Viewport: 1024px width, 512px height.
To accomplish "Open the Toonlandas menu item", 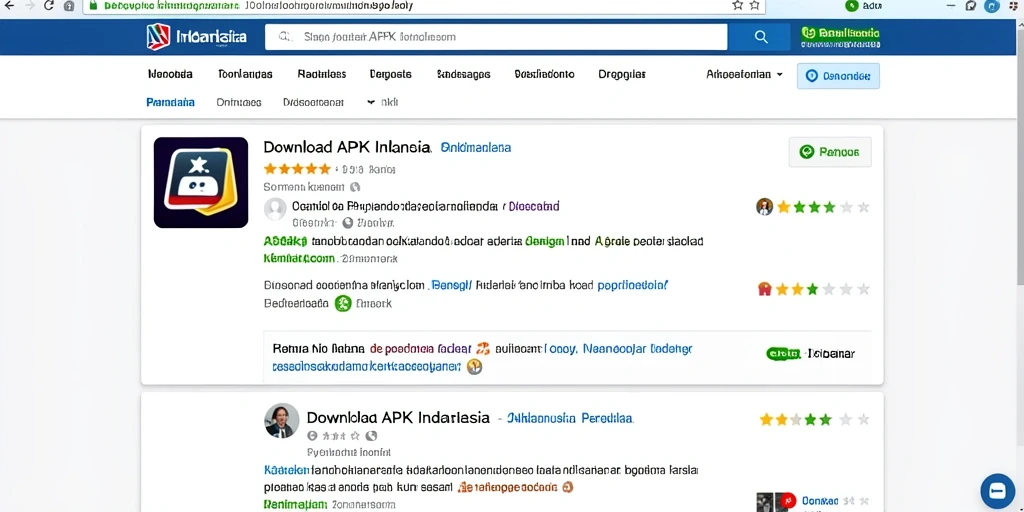I will 246,74.
